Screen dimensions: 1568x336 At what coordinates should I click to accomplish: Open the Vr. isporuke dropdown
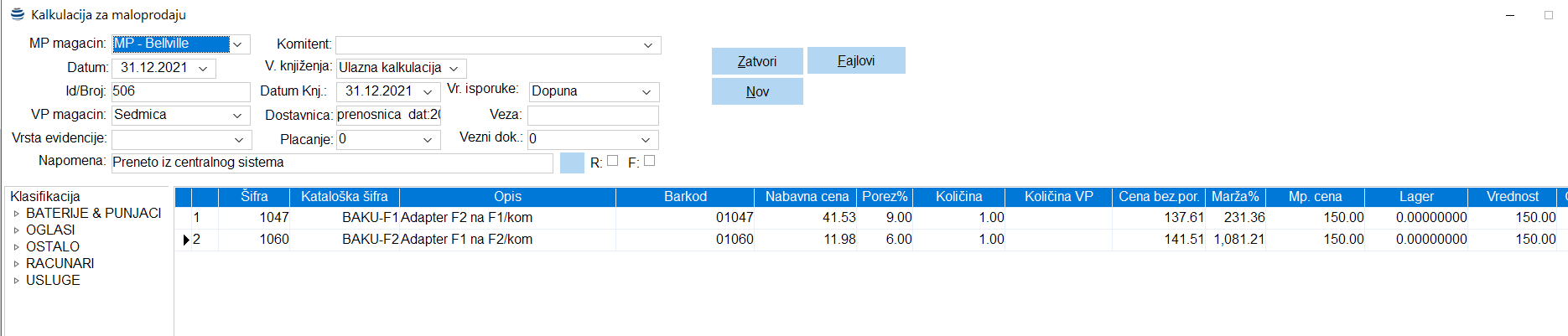[x=646, y=92]
